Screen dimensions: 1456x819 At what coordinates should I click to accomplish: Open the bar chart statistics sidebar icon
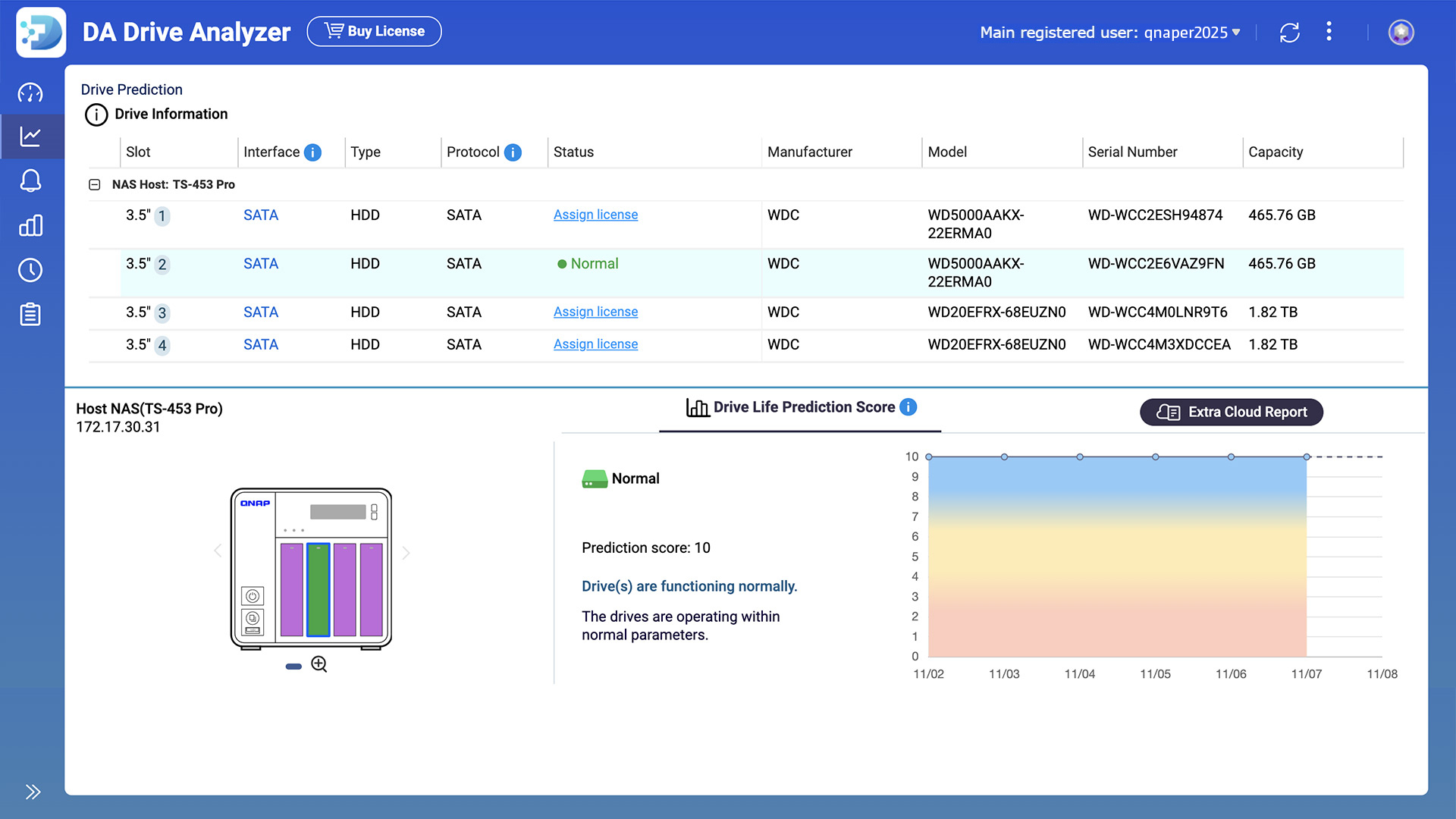(30, 225)
